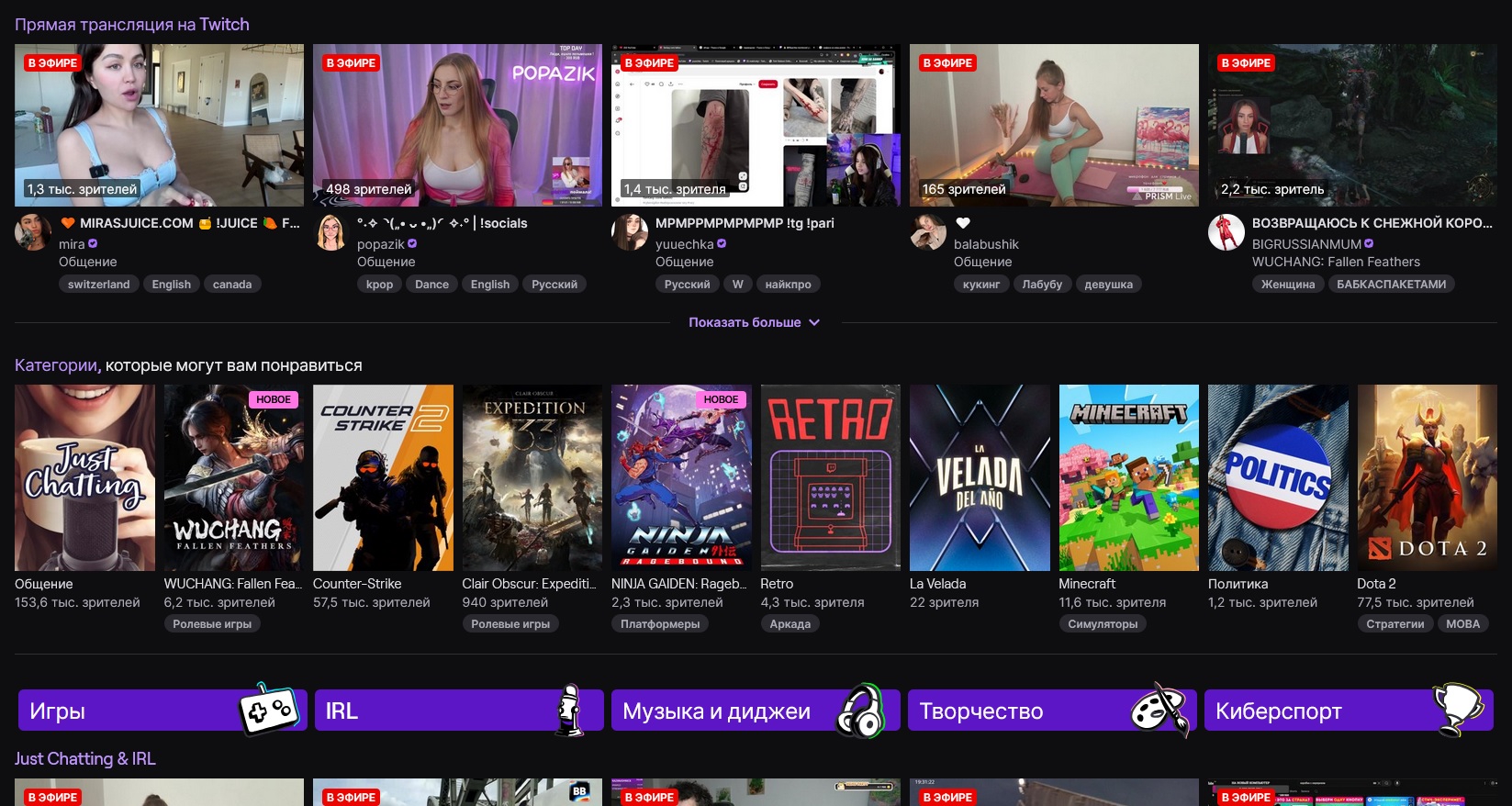Select the switzerland tag
Image resolution: width=1512 pixels, height=806 pixels.
tap(99, 285)
